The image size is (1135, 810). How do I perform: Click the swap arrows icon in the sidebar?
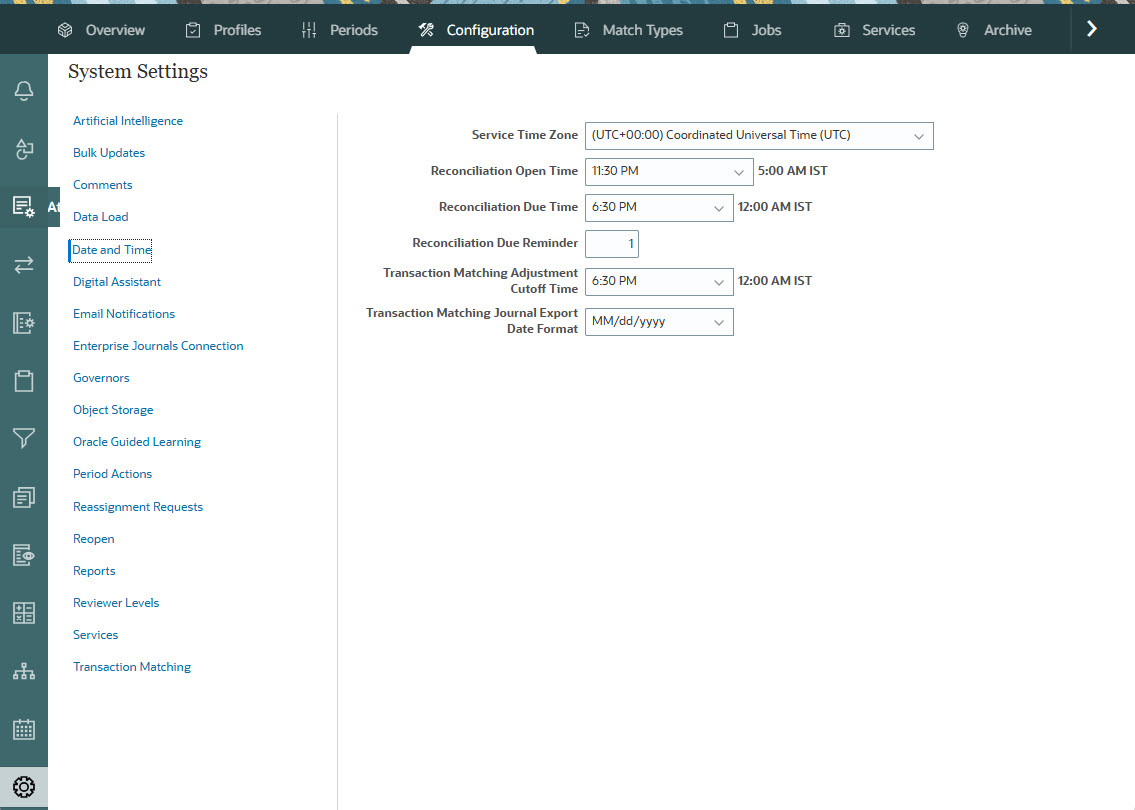click(23, 264)
